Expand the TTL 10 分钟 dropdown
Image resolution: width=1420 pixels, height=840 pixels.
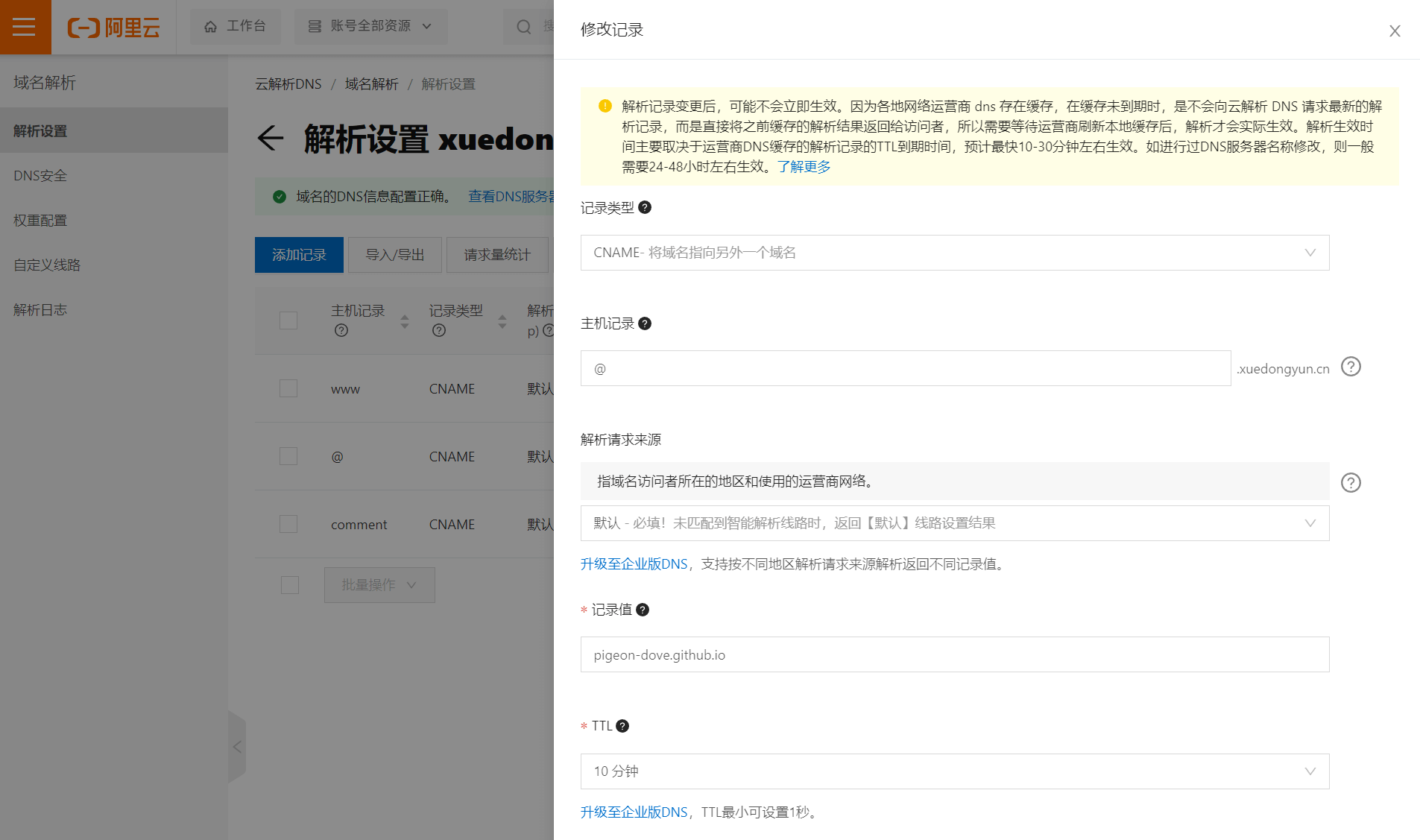click(x=954, y=771)
